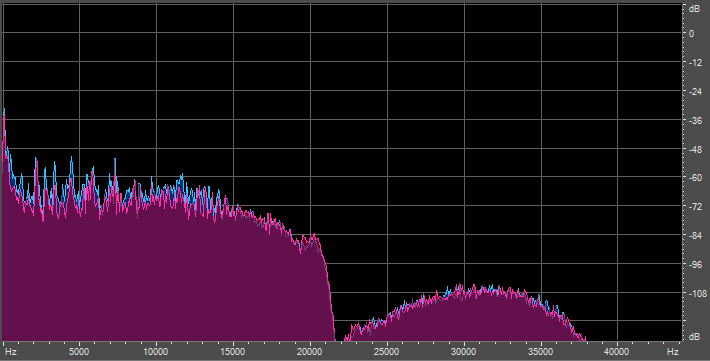Image resolution: width=710 pixels, height=361 pixels.
Task: Select the -84 dB scale label
Action: point(696,236)
